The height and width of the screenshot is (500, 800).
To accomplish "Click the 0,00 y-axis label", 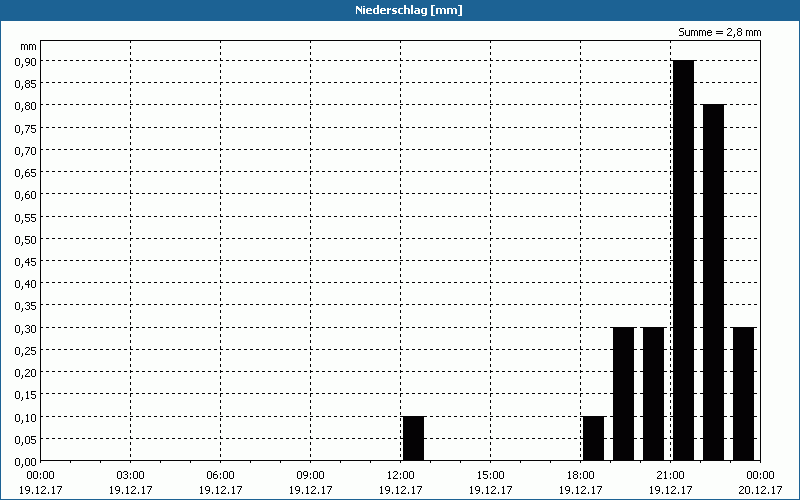I will pyautogui.click(x=26, y=462).
